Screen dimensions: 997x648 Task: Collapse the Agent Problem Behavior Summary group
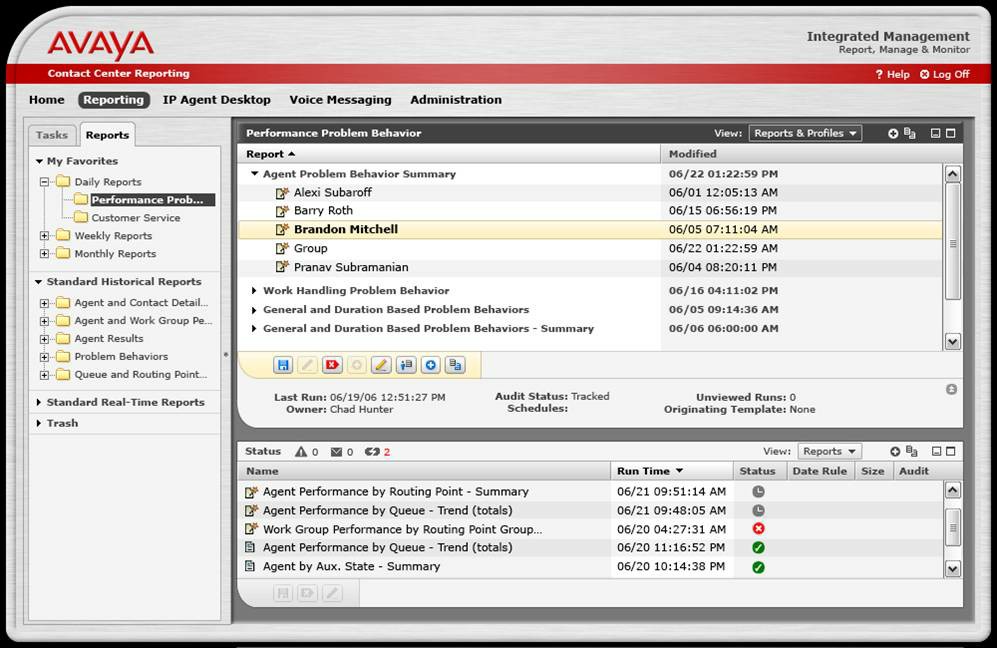coord(254,174)
